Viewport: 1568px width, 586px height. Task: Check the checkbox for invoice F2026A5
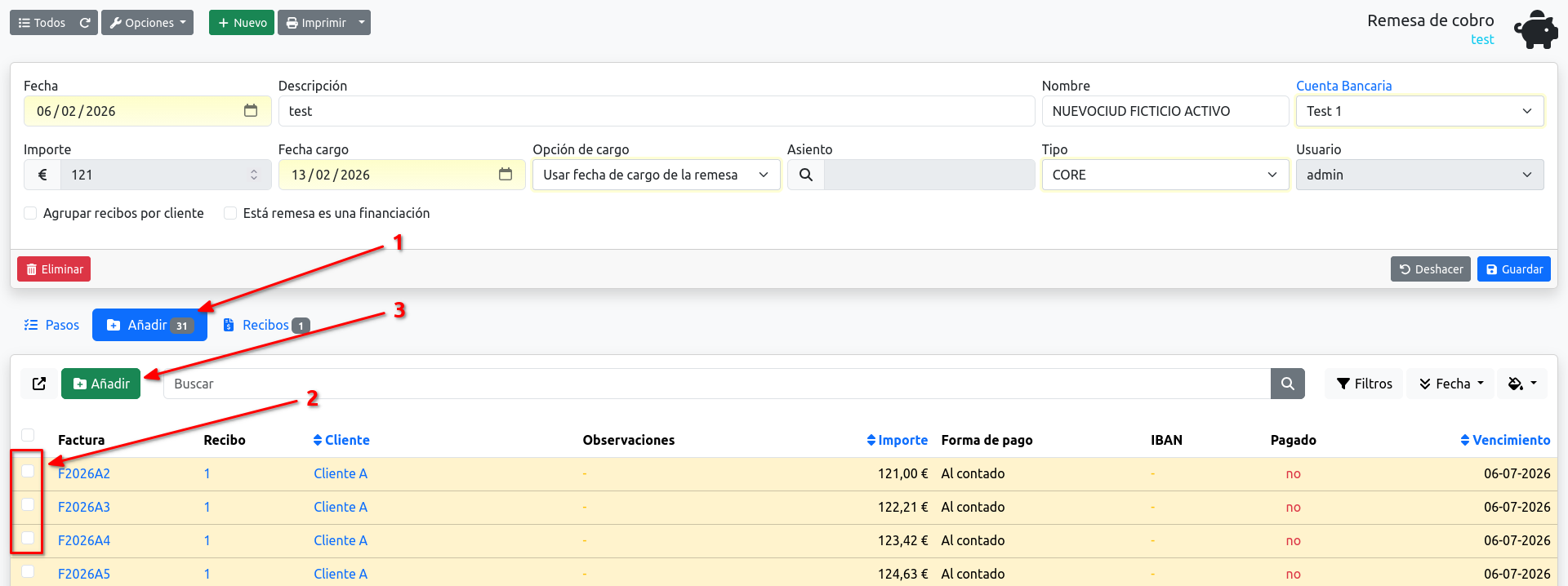(28, 571)
